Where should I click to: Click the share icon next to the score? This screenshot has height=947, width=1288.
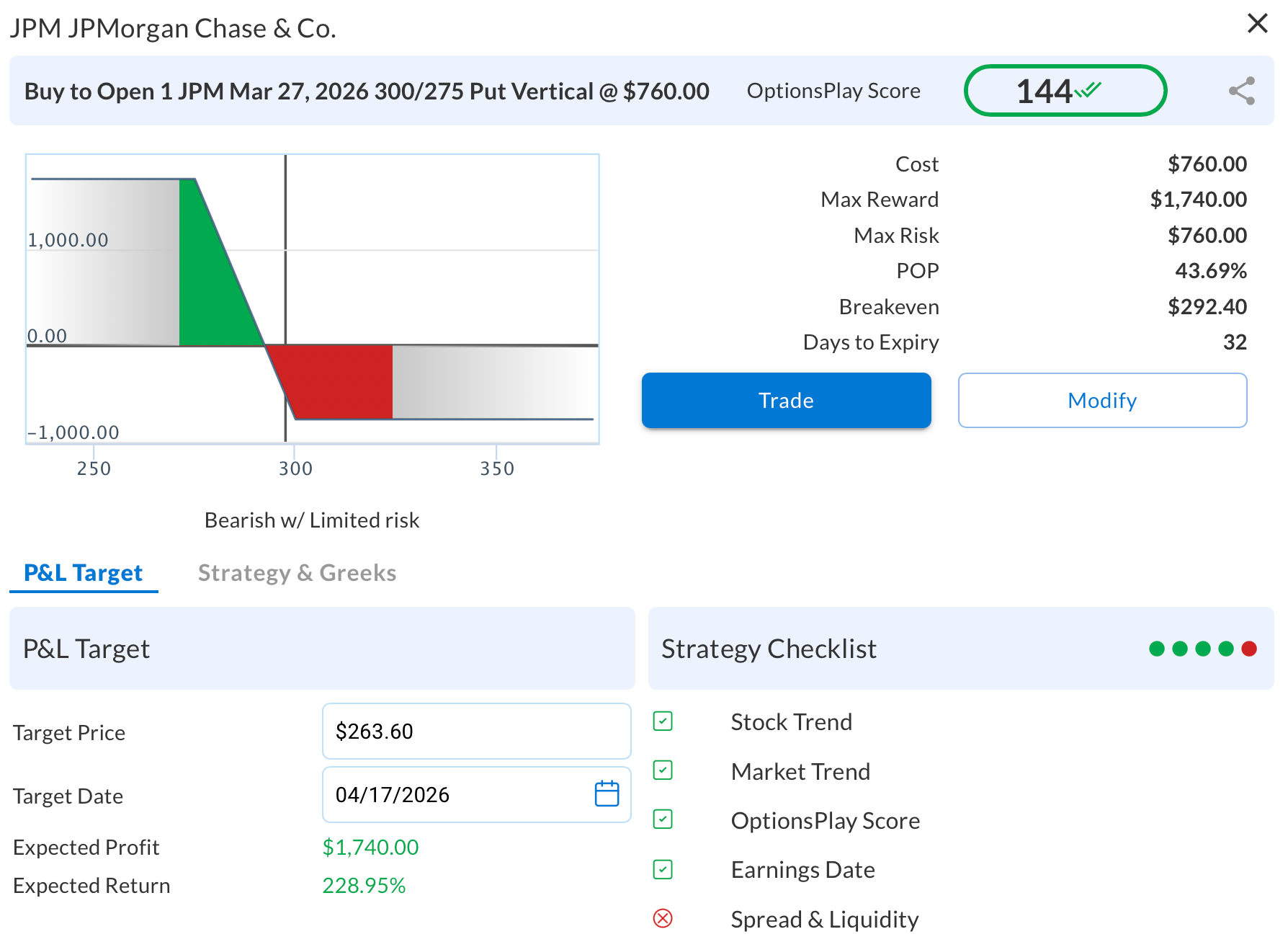coord(1241,91)
